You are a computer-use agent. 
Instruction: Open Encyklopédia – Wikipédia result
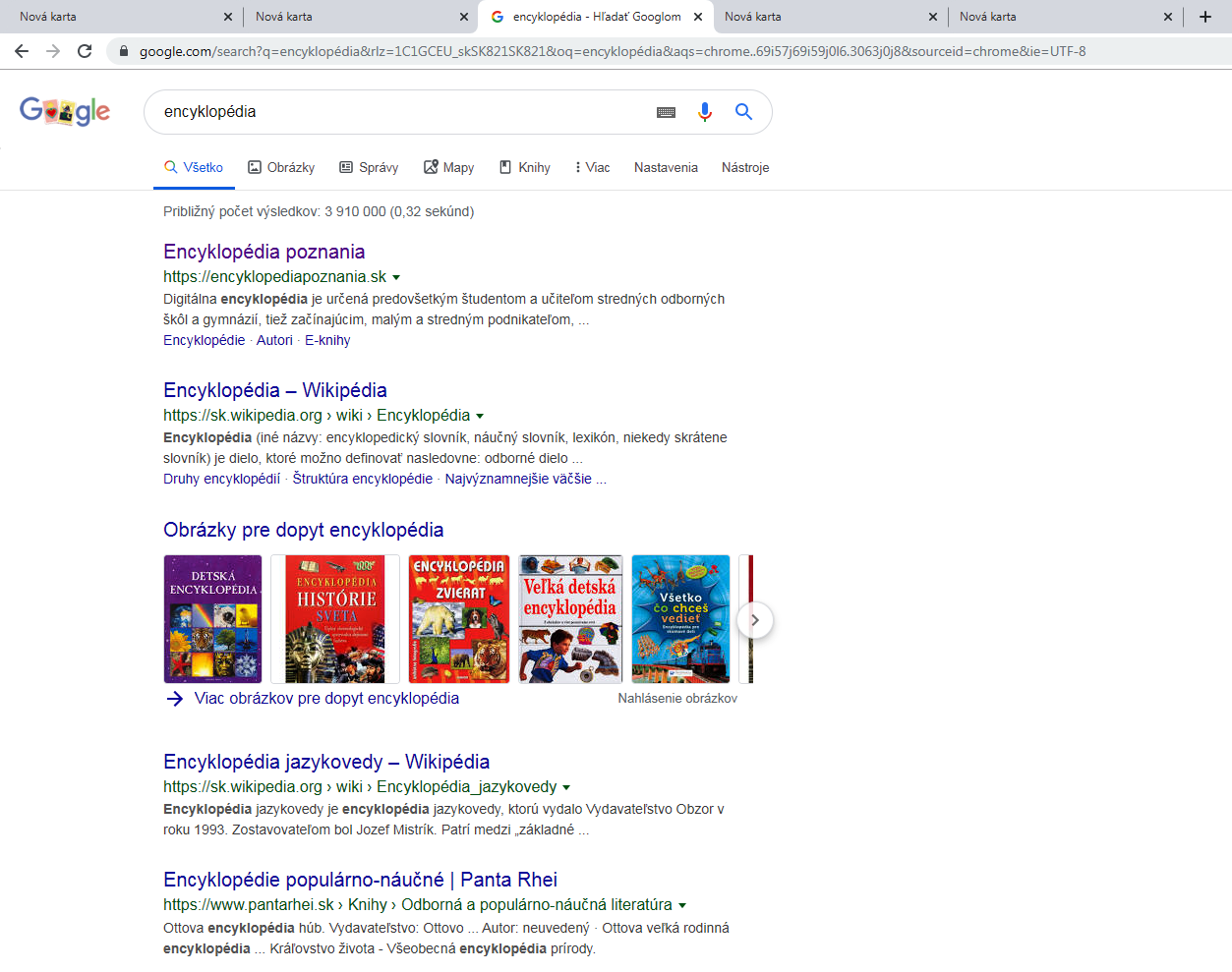click(275, 390)
